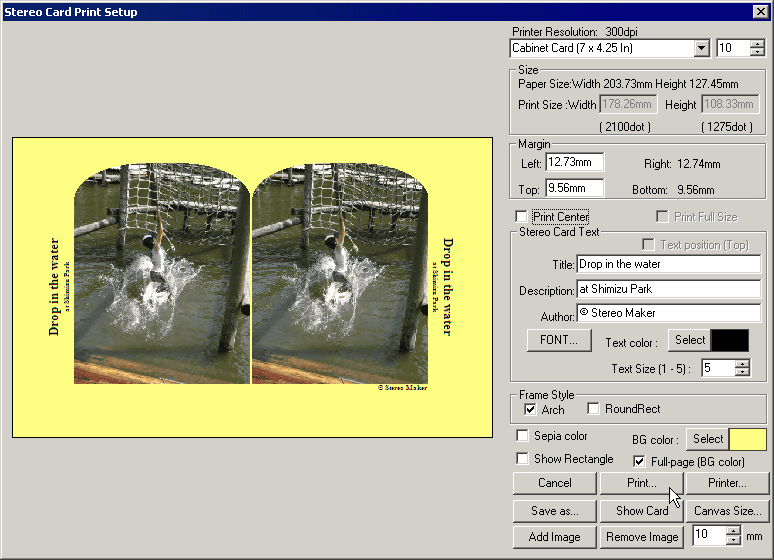Open the Printer... settings button
Image resolution: width=774 pixels, height=560 pixels.
[727, 483]
